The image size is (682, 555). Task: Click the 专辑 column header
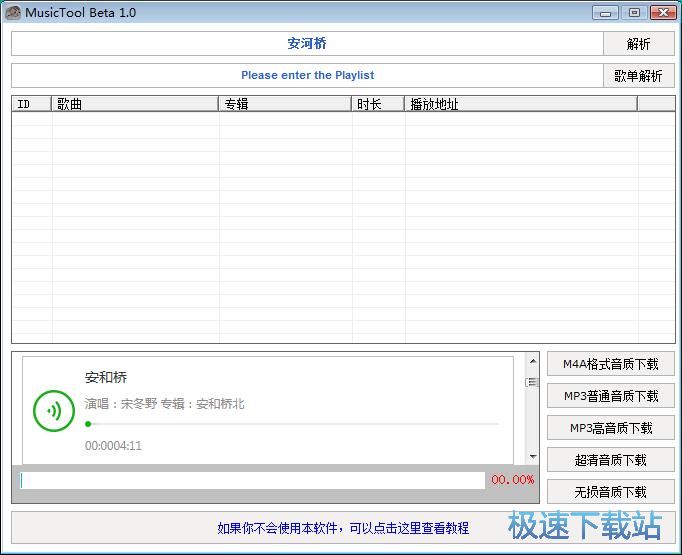click(285, 104)
